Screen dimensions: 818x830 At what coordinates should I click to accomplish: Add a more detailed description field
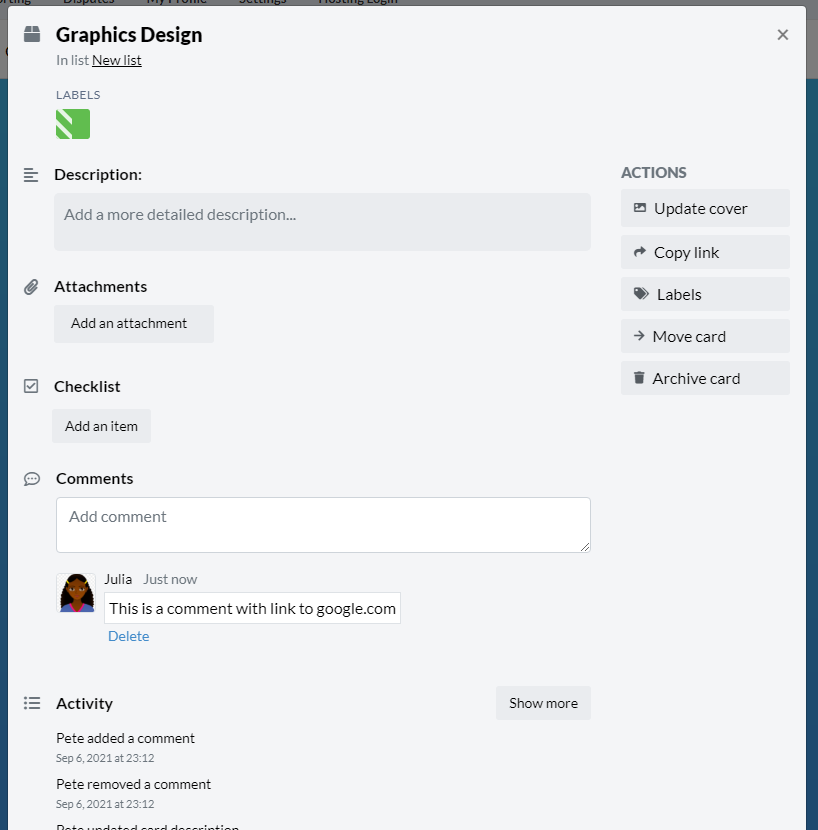322,222
